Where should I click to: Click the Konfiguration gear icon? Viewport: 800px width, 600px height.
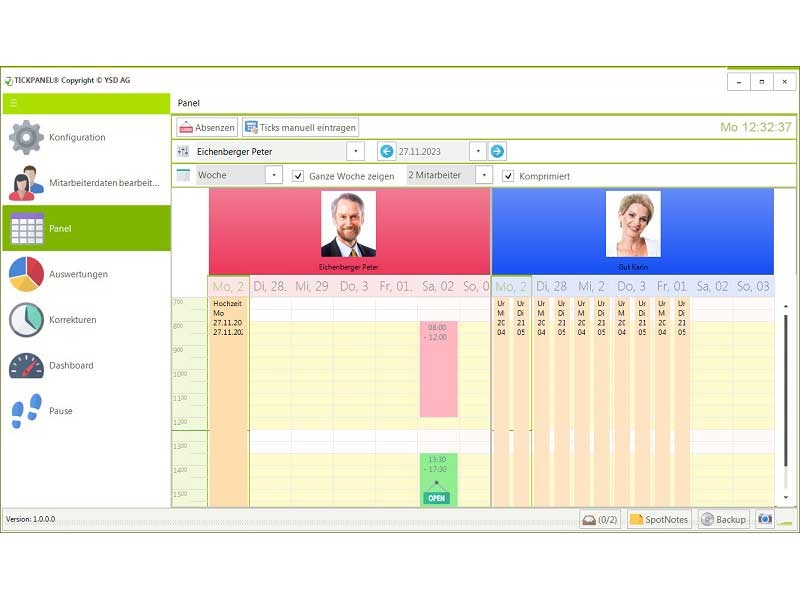[26, 137]
